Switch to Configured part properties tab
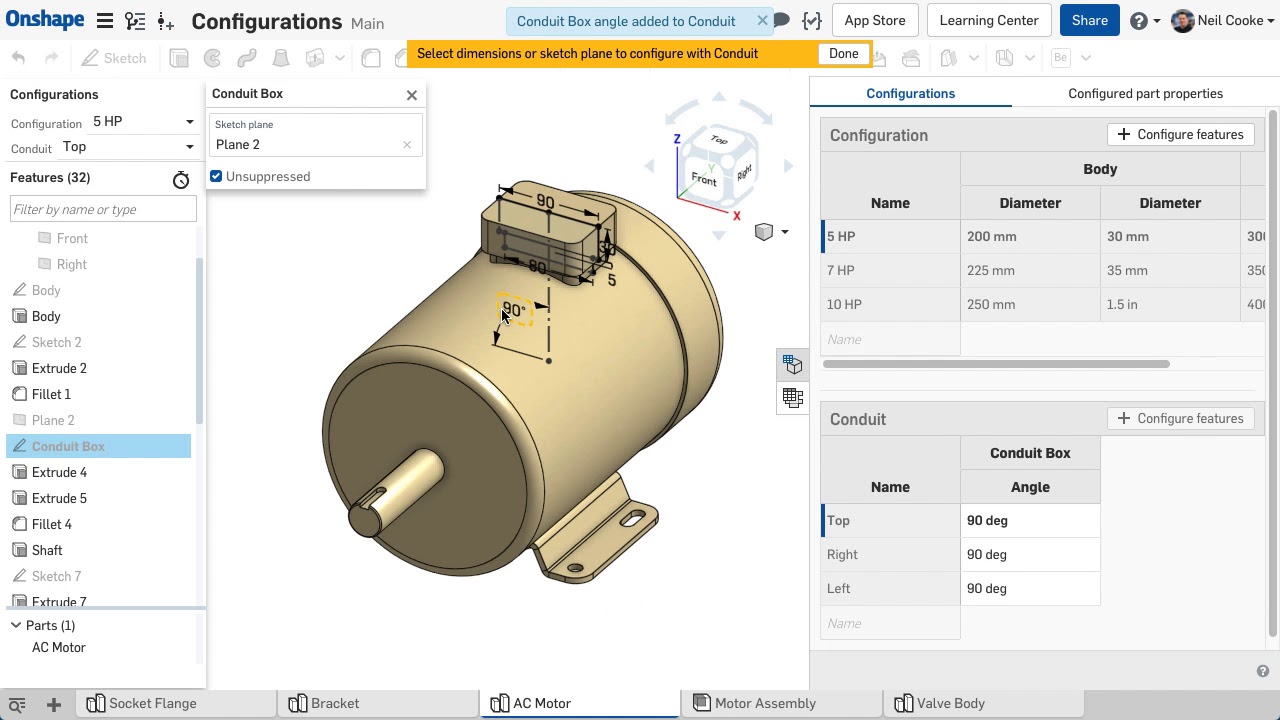 pos(1145,93)
